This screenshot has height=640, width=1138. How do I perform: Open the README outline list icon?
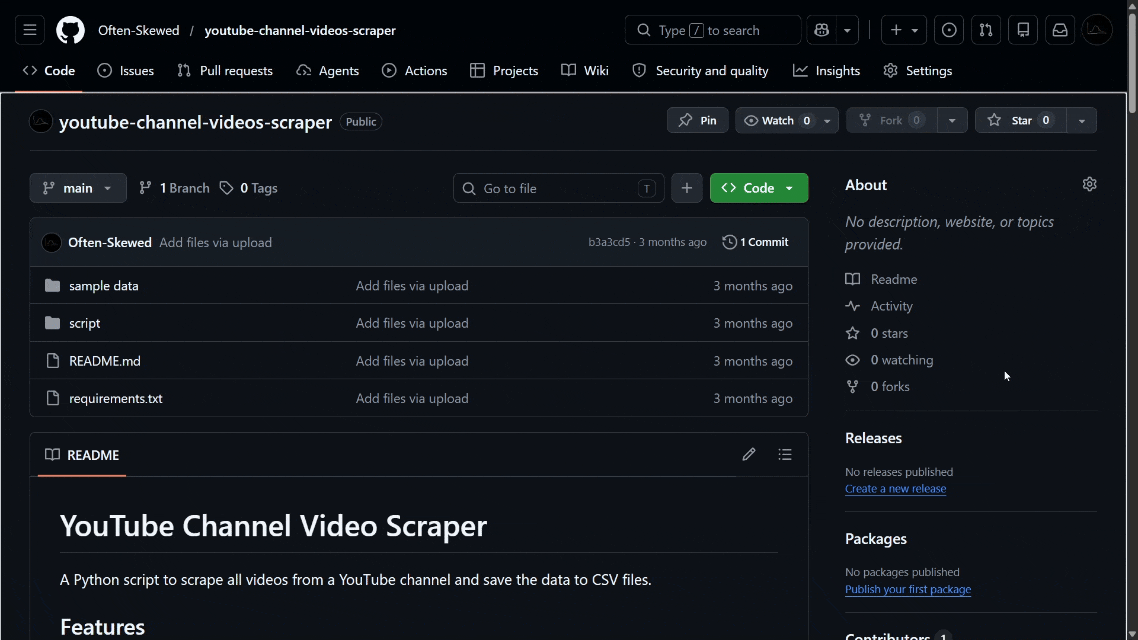[785, 455]
